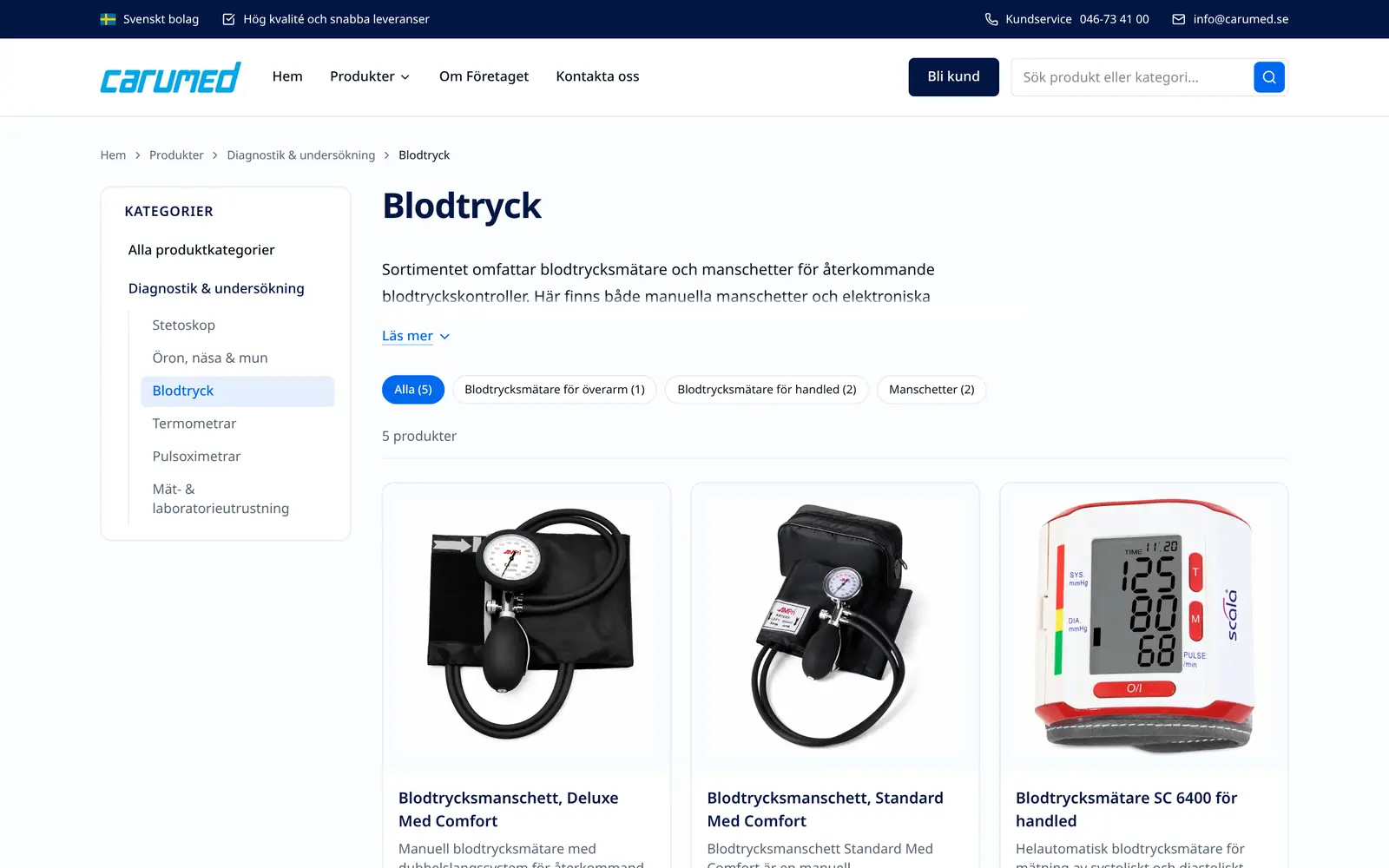This screenshot has height=868, width=1389.
Task: Filter by Manschetter (2)
Action: point(931,390)
